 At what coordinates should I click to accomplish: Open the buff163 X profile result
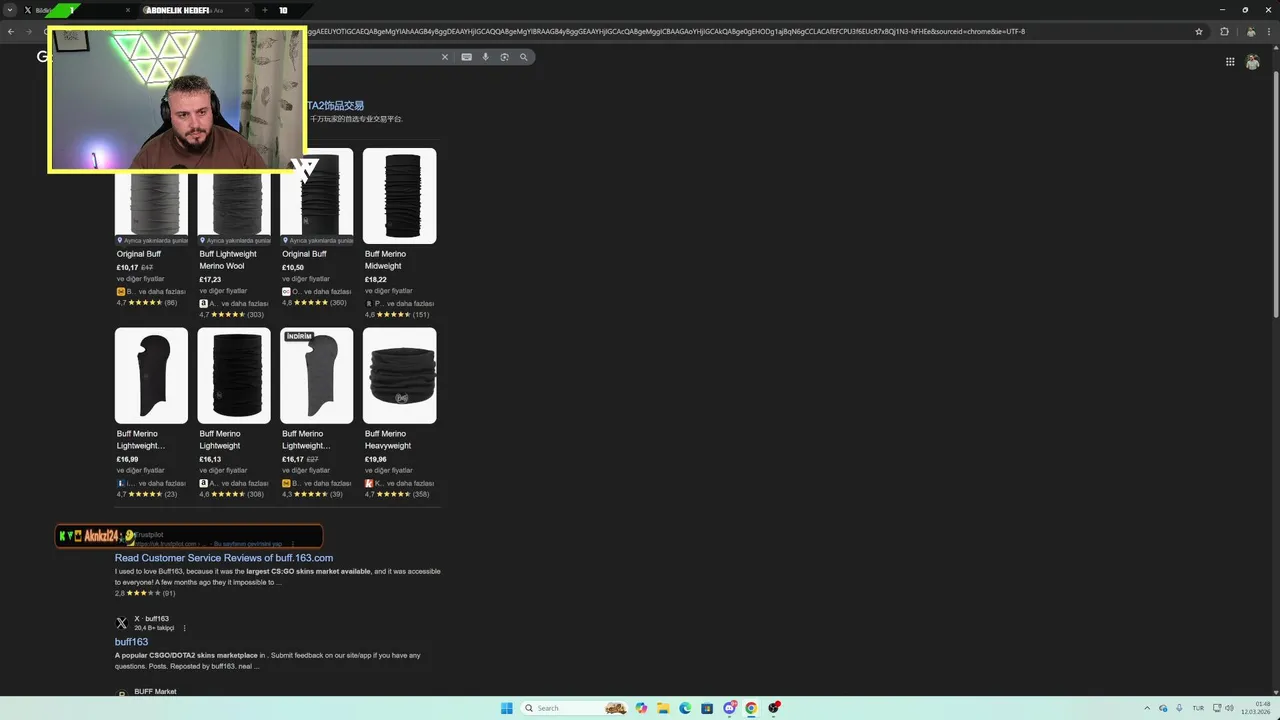point(131,642)
